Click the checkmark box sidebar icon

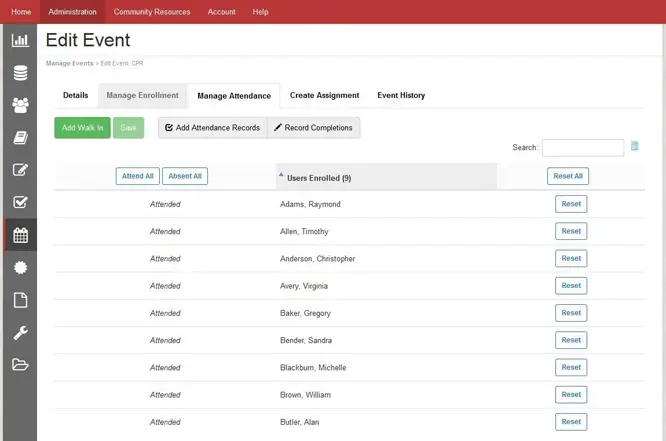pos(19,202)
